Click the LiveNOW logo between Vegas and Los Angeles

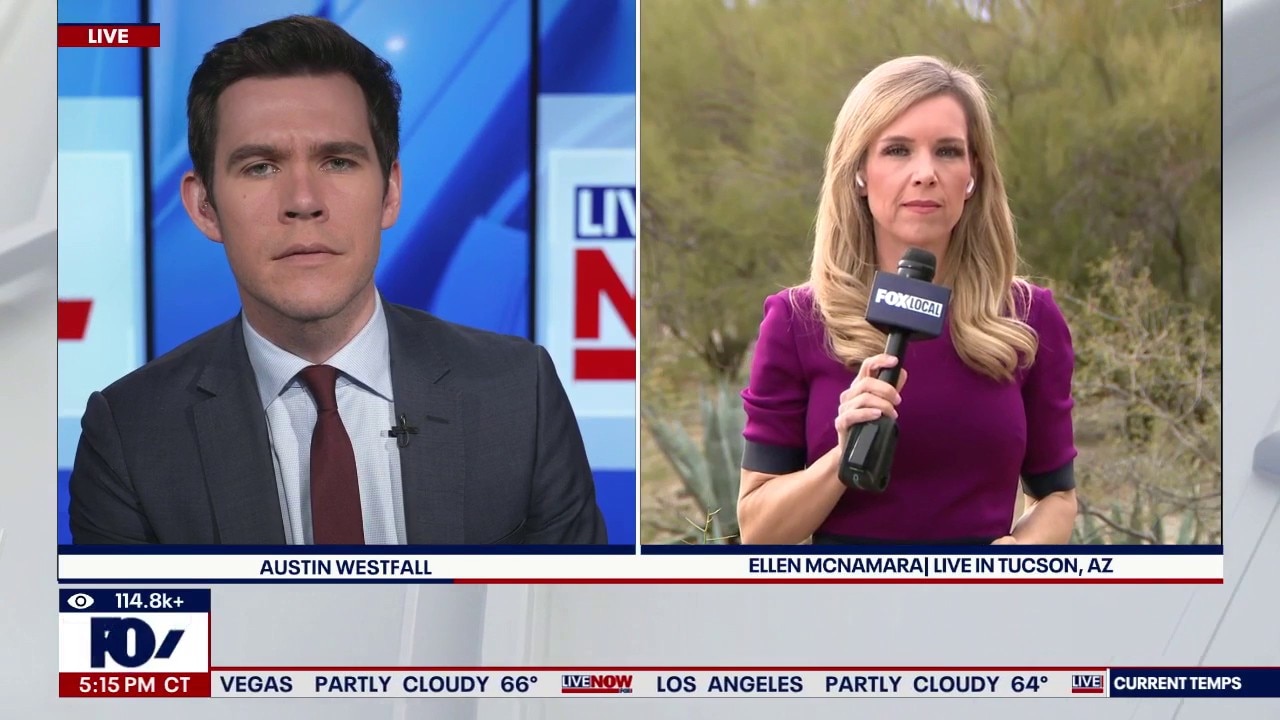[596, 684]
